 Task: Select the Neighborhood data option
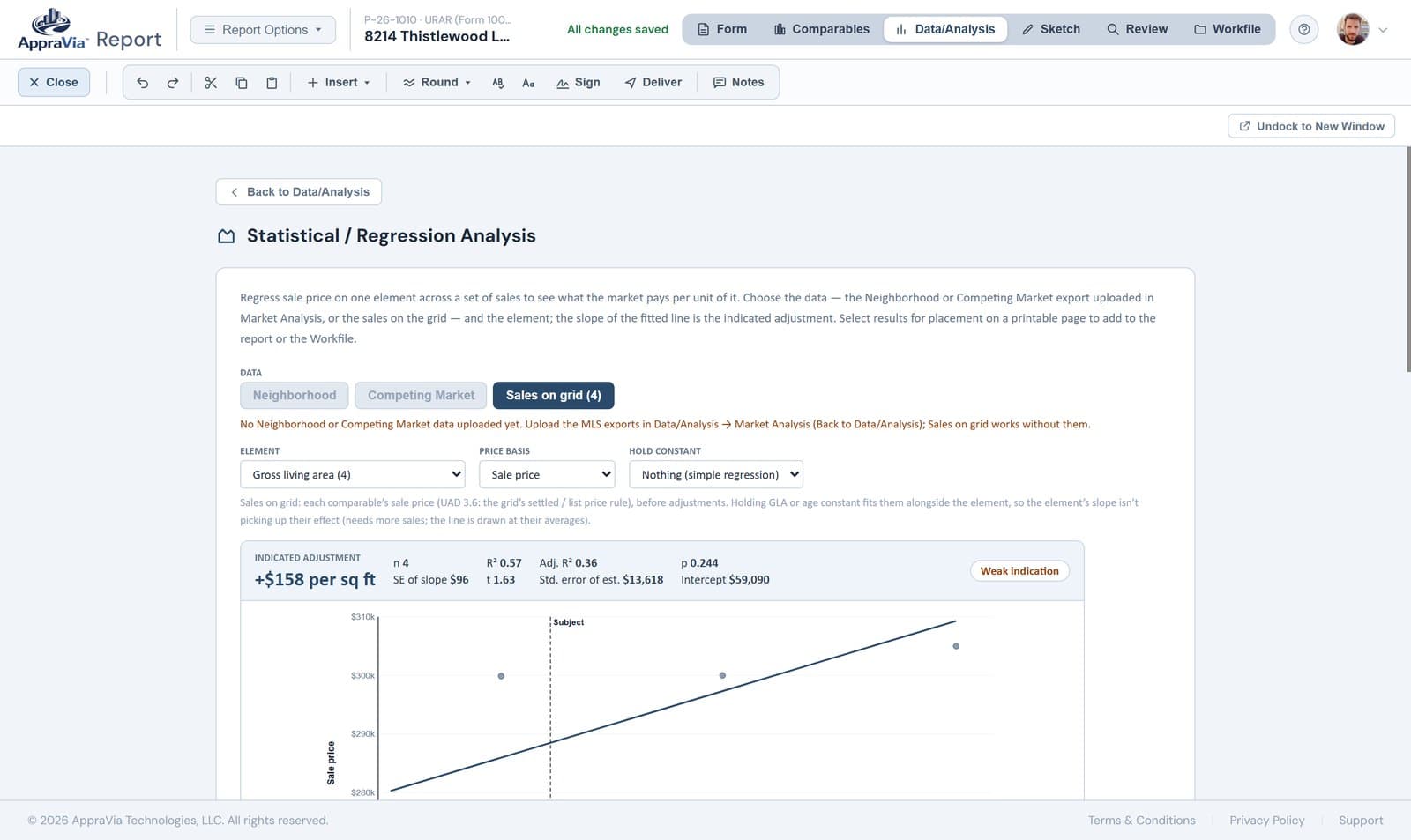point(295,395)
